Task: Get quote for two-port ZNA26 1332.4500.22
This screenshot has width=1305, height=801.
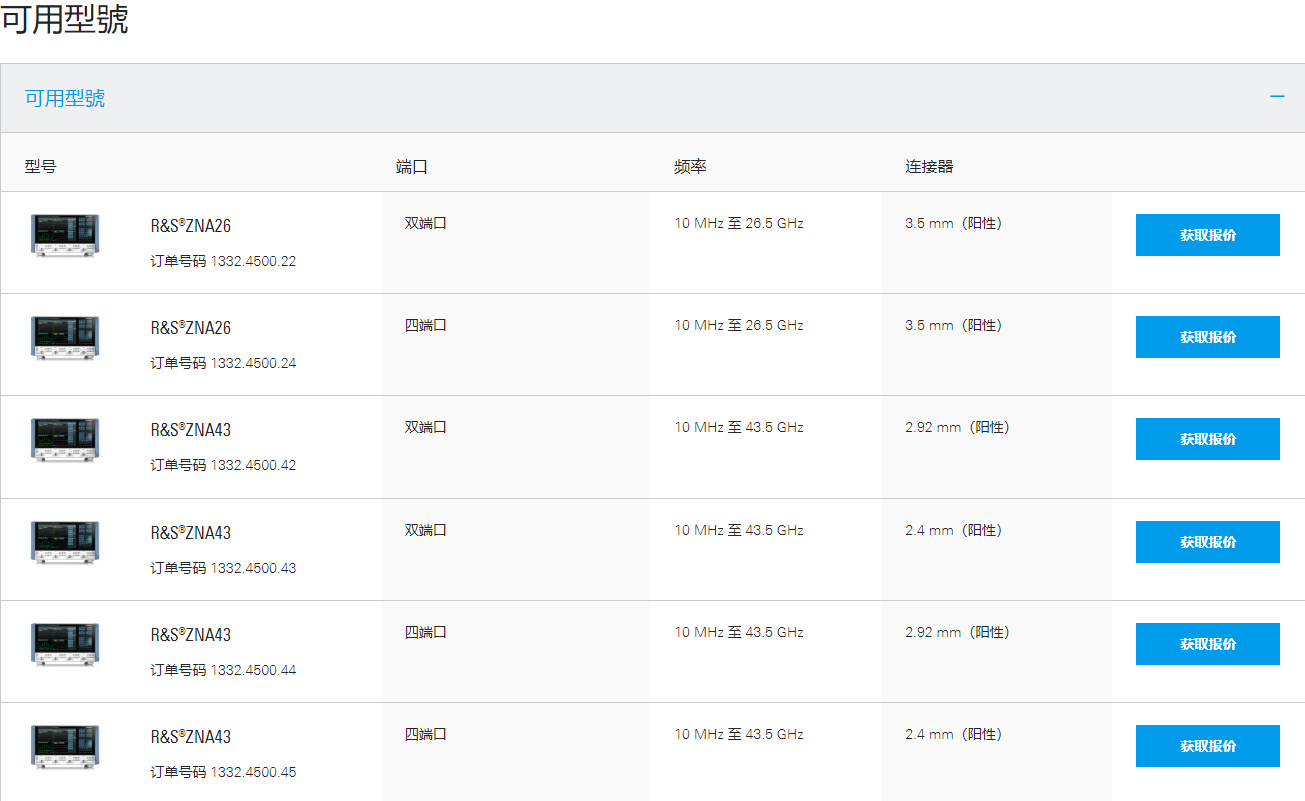Action: 1207,235
